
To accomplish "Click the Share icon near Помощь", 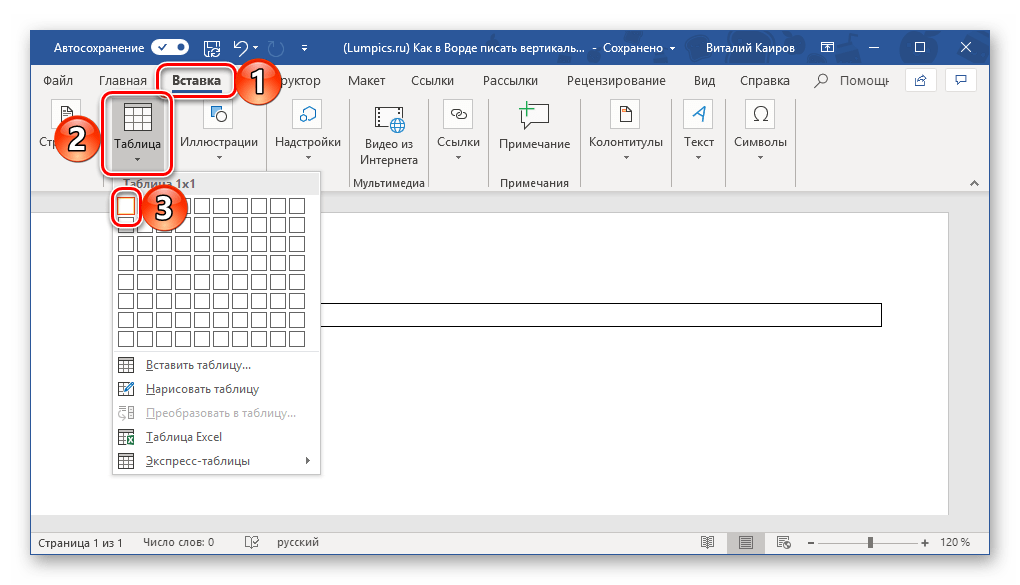I will (919, 80).
